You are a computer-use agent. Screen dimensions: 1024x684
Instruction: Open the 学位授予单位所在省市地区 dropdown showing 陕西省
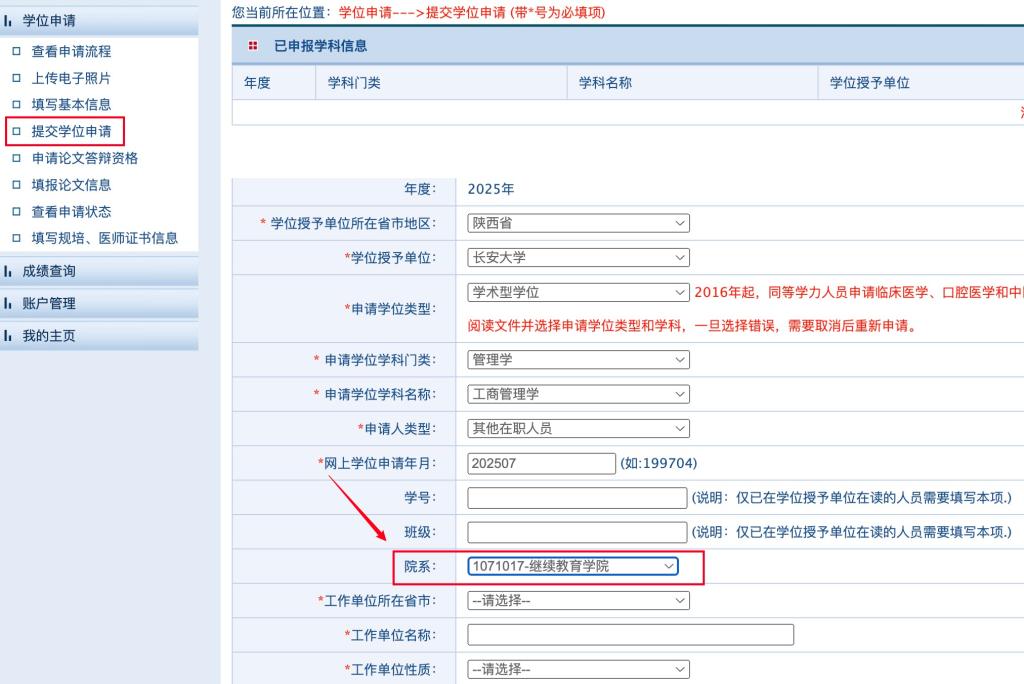[x=578, y=223]
